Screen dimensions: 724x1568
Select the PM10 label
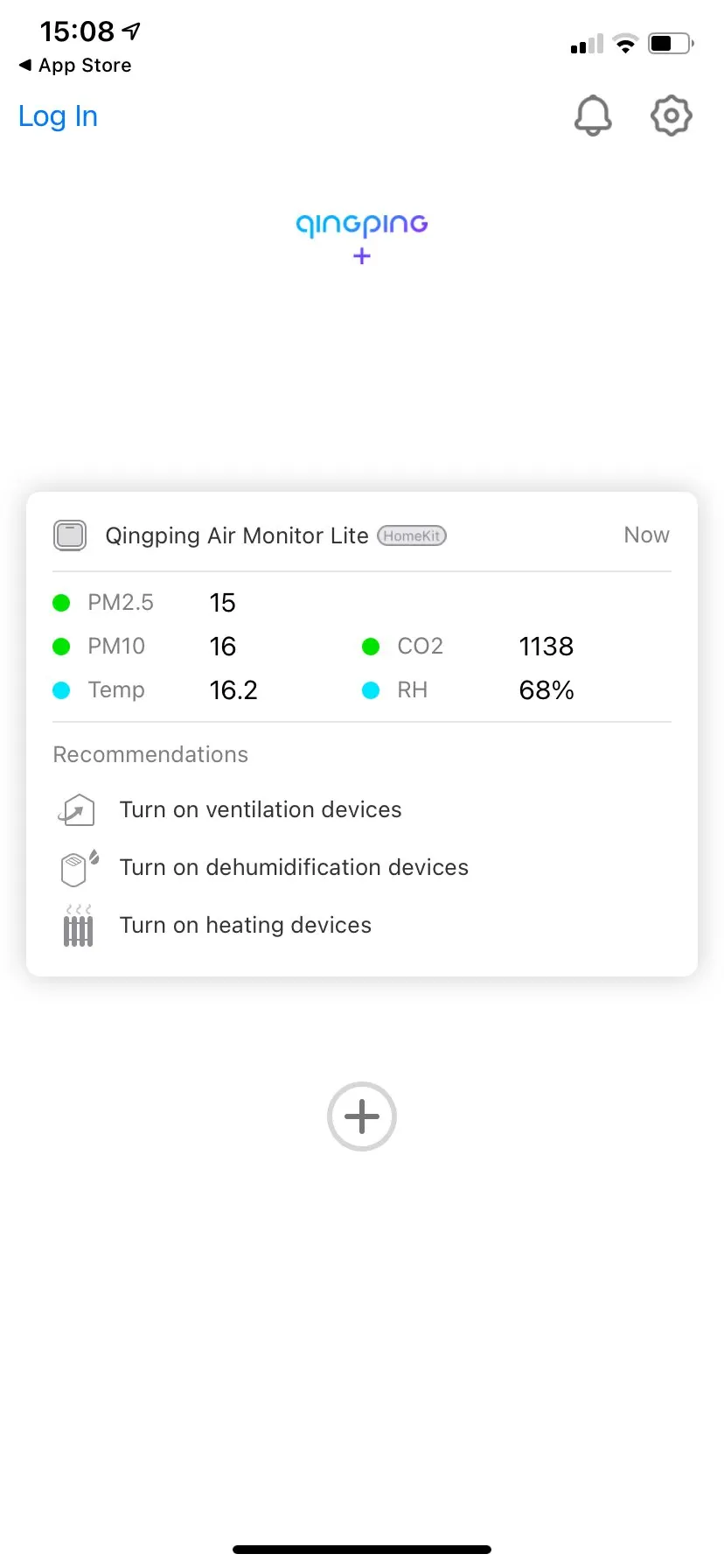(x=116, y=647)
